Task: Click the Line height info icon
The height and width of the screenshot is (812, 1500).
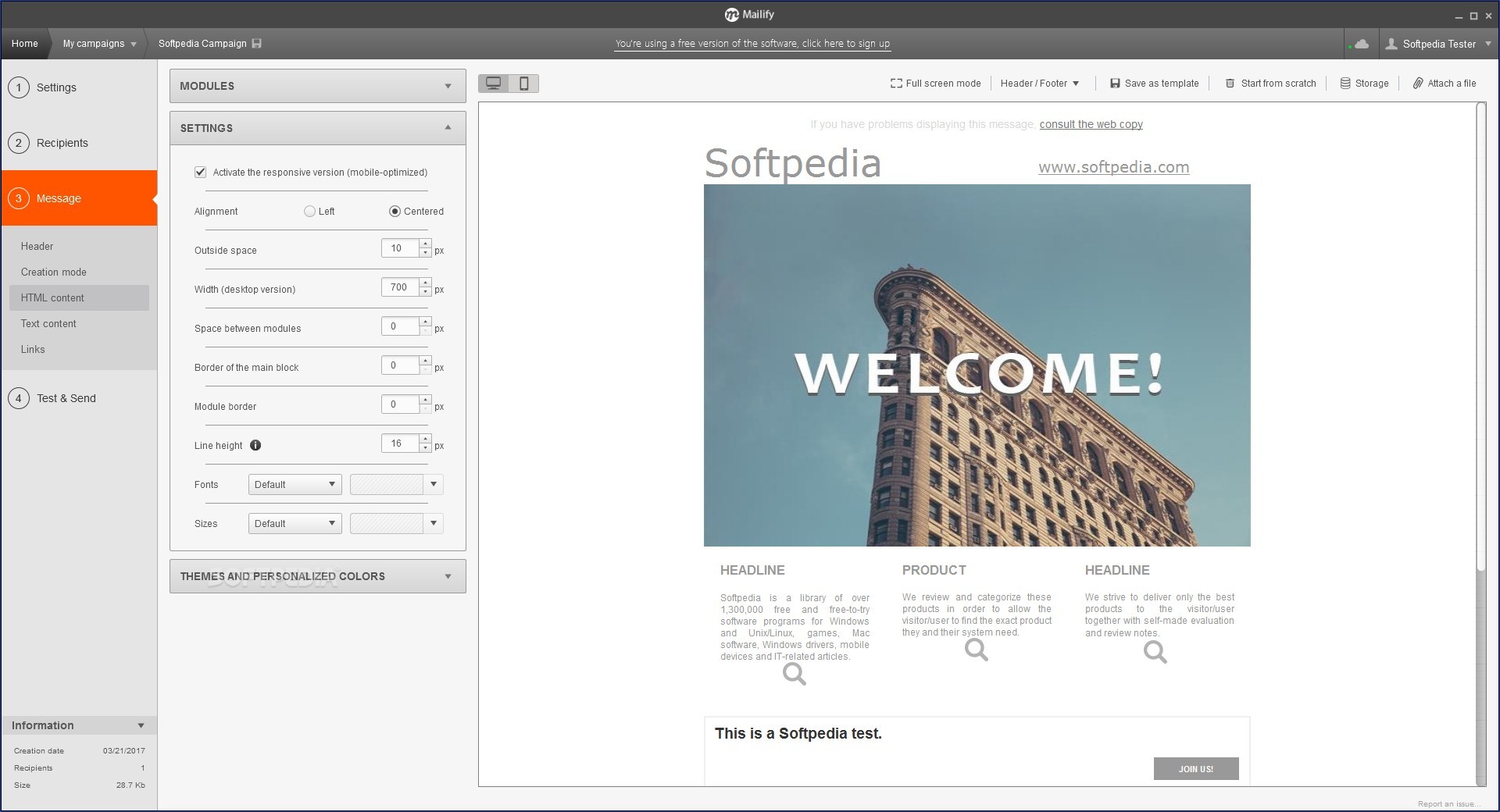Action: click(255, 445)
